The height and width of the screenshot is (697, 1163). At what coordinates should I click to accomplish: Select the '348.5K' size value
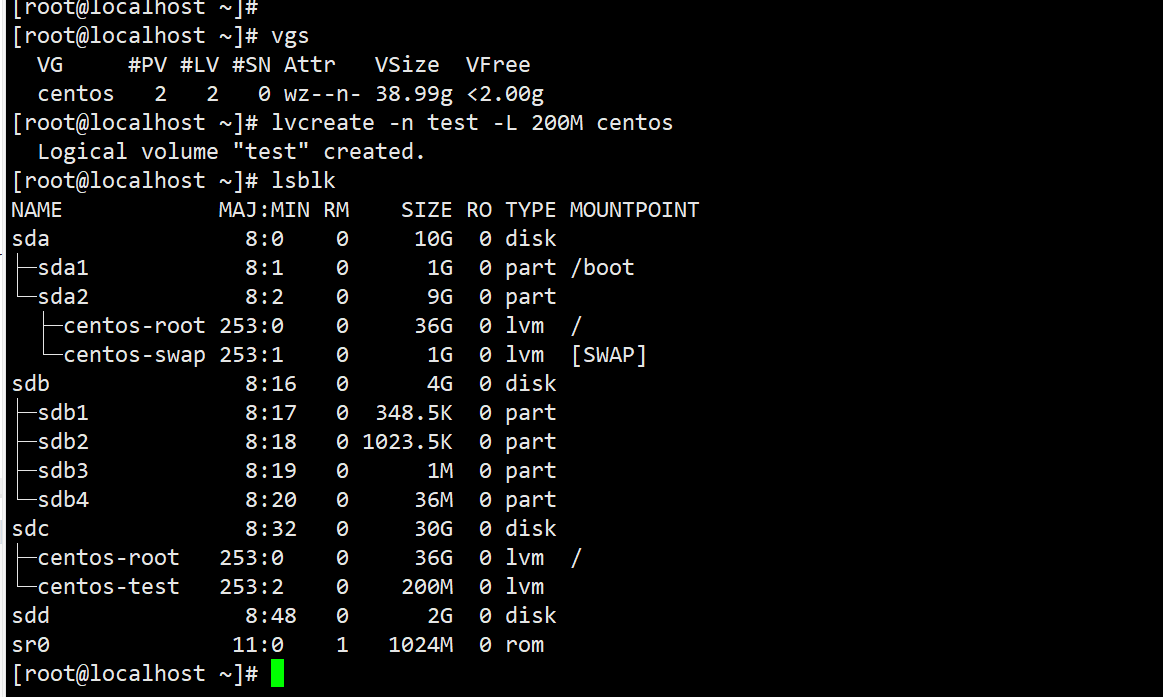[414, 412]
